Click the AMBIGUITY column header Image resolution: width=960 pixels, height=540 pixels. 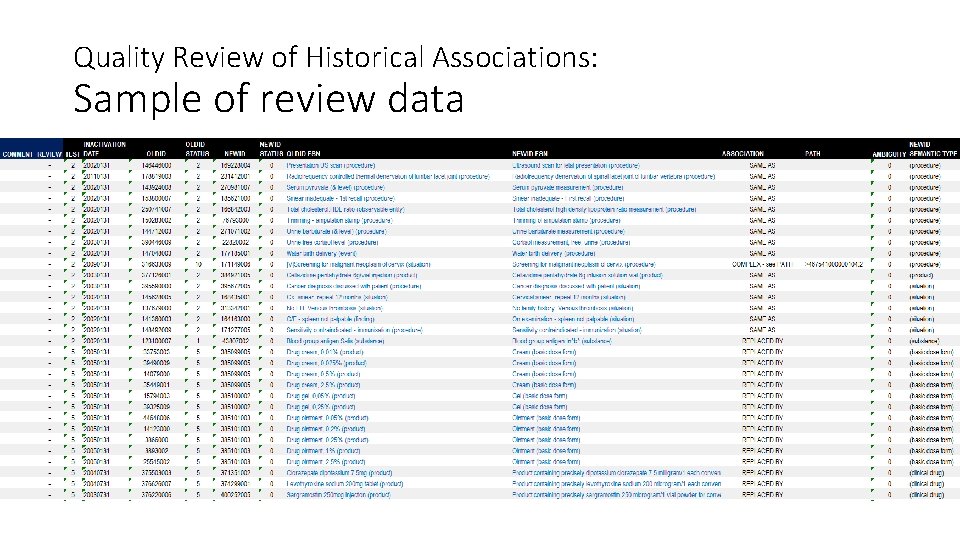click(889, 154)
